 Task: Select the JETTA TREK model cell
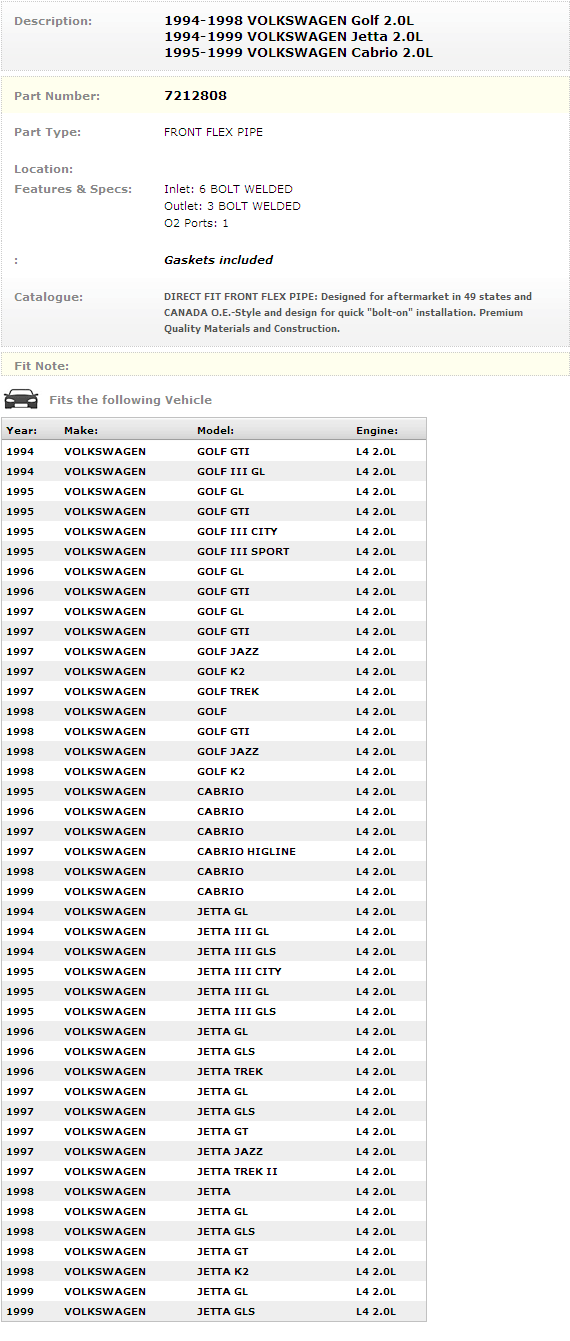click(x=230, y=1071)
